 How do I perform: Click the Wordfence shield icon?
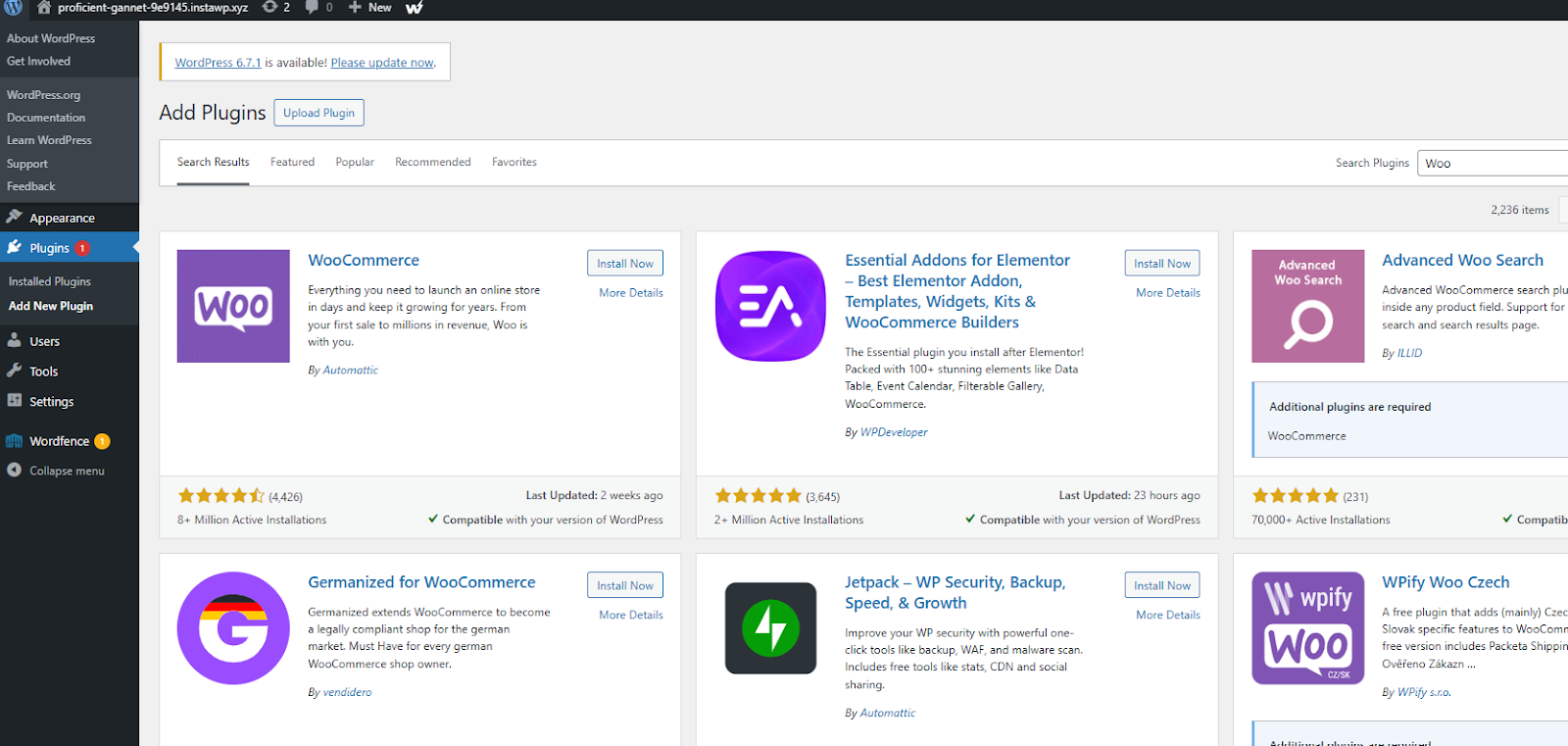click(15, 441)
